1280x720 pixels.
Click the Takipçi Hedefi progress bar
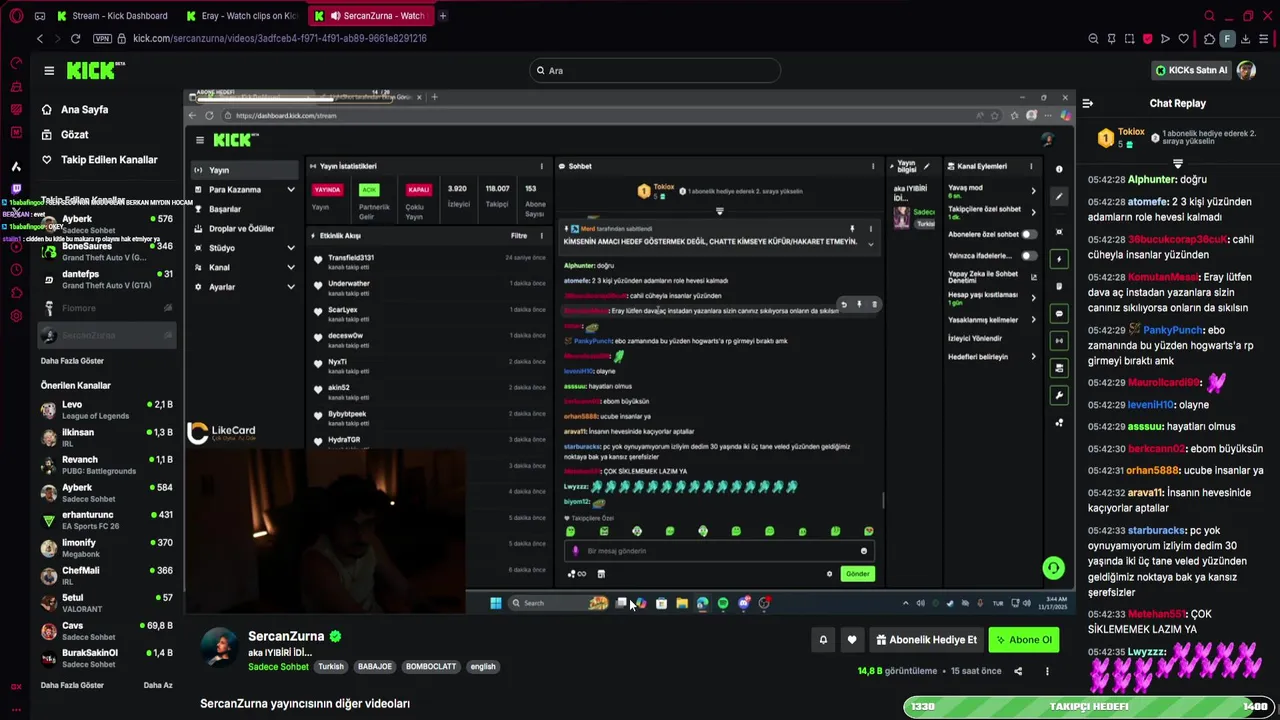(x=1088, y=707)
